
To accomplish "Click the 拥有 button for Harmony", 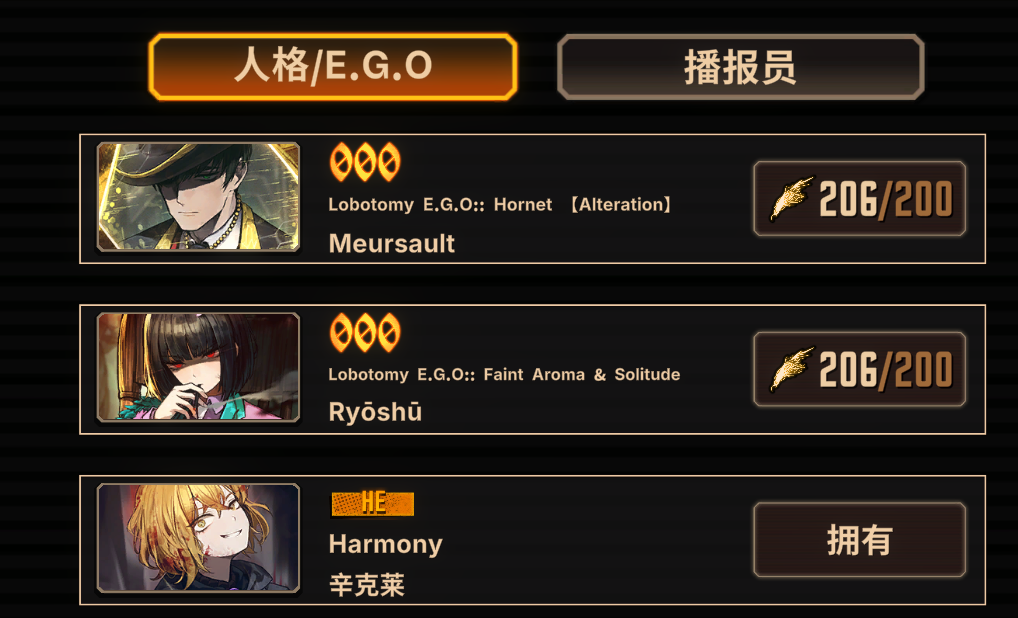I will pos(860,539).
